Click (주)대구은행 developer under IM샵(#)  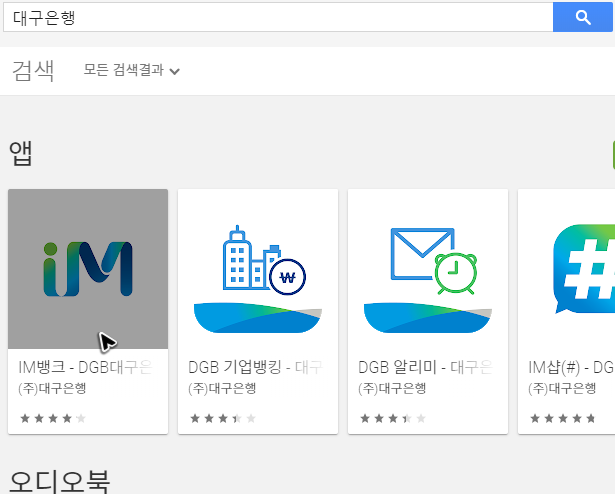tap(562, 388)
